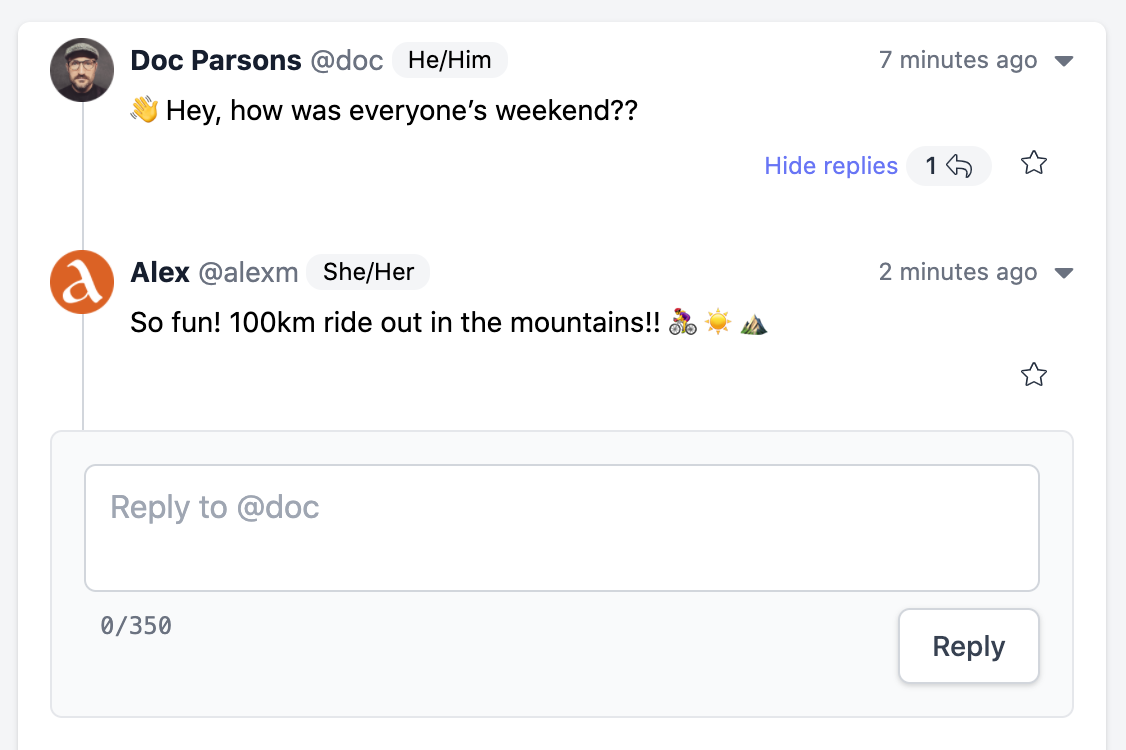Image resolution: width=1126 pixels, height=750 pixels.
Task: Collapse replies using Hide replies
Action: 831,165
